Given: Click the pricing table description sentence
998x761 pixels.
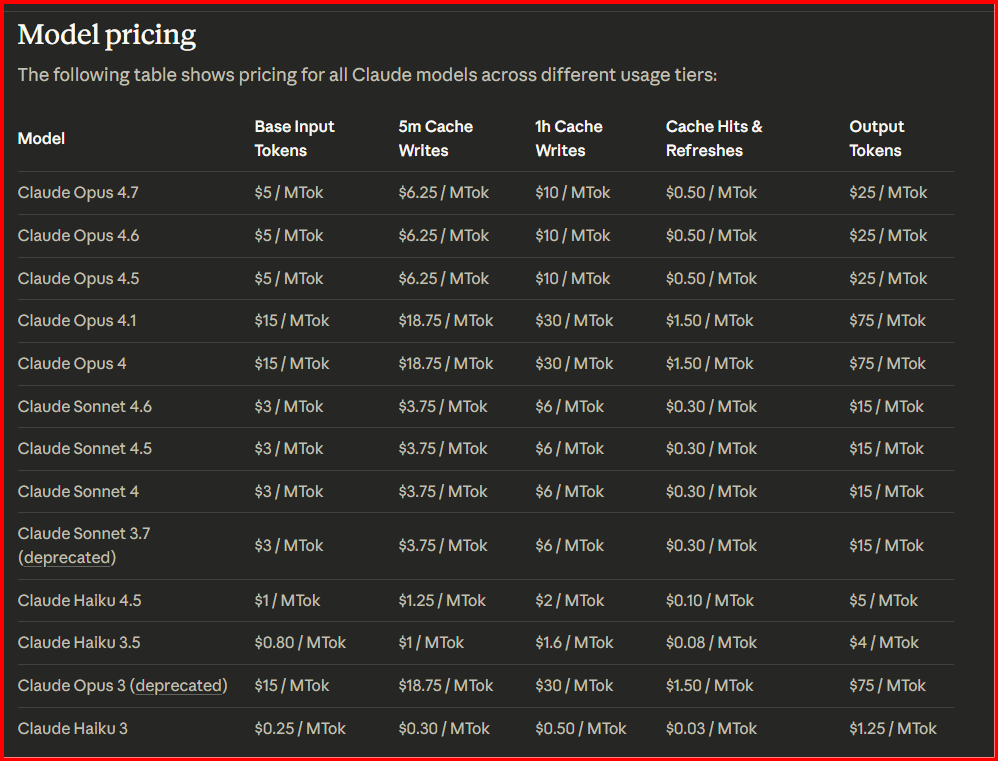Looking at the screenshot, I should click(x=367, y=75).
